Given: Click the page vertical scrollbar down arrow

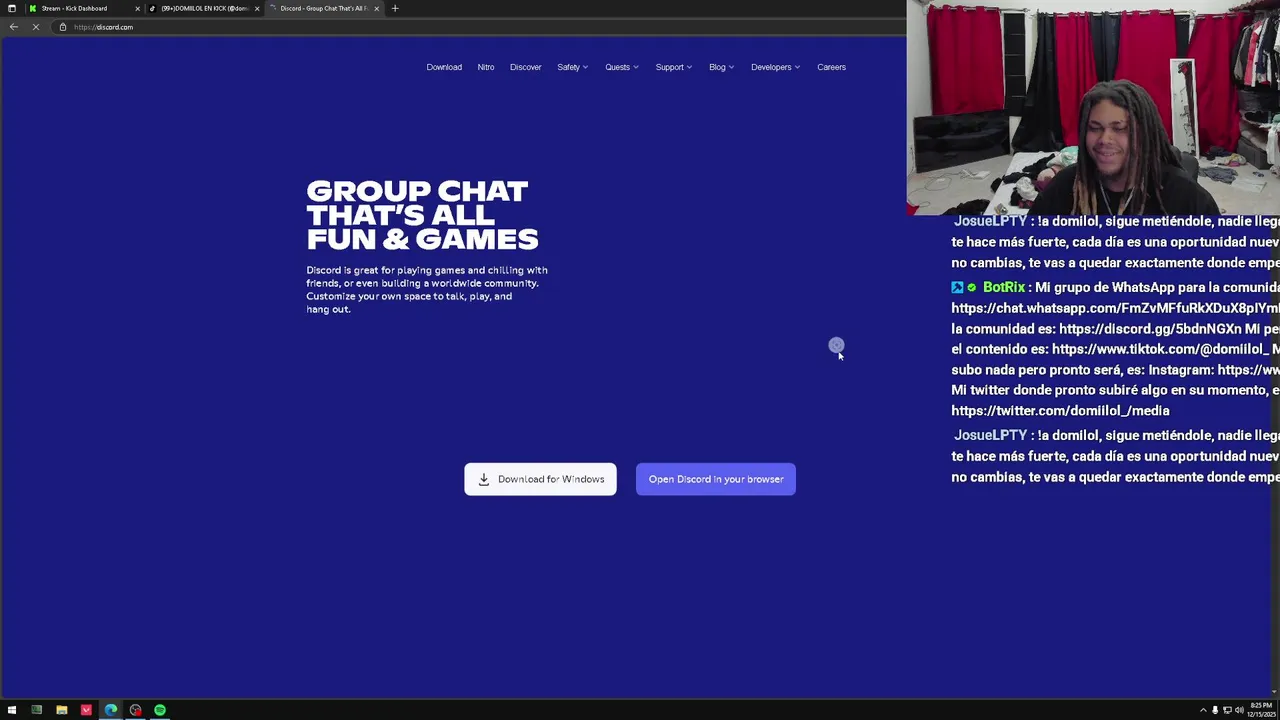Looking at the screenshot, I should pos(1275,691).
